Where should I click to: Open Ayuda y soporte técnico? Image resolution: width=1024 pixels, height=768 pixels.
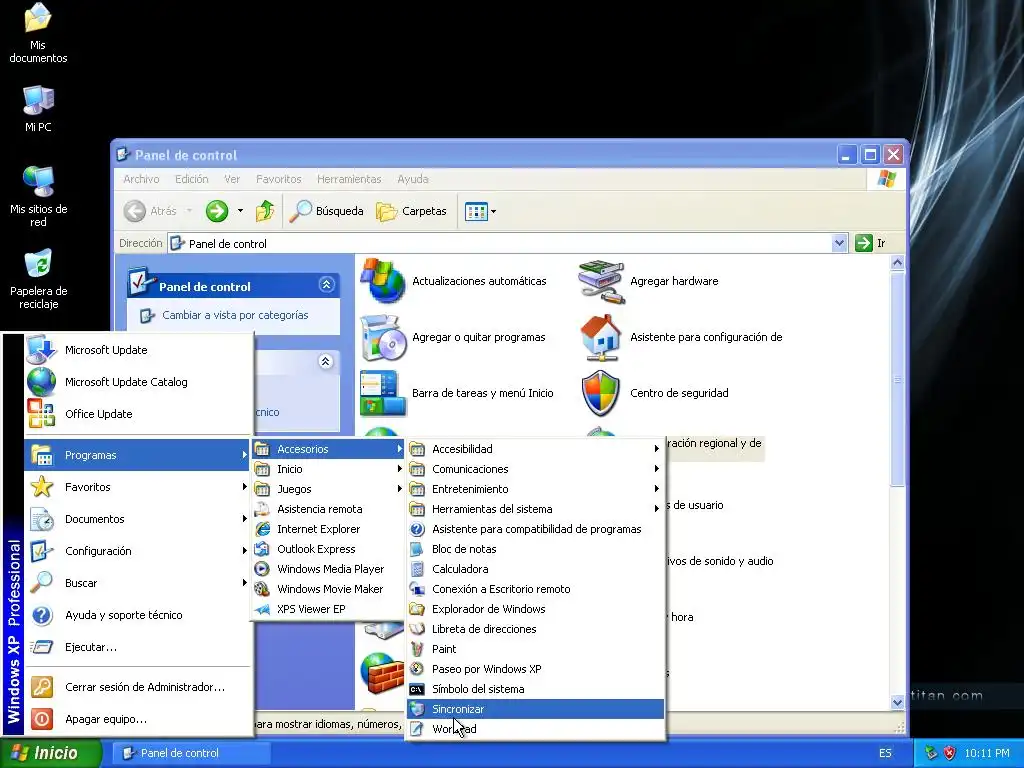pyautogui.click(x=138, y=615)
